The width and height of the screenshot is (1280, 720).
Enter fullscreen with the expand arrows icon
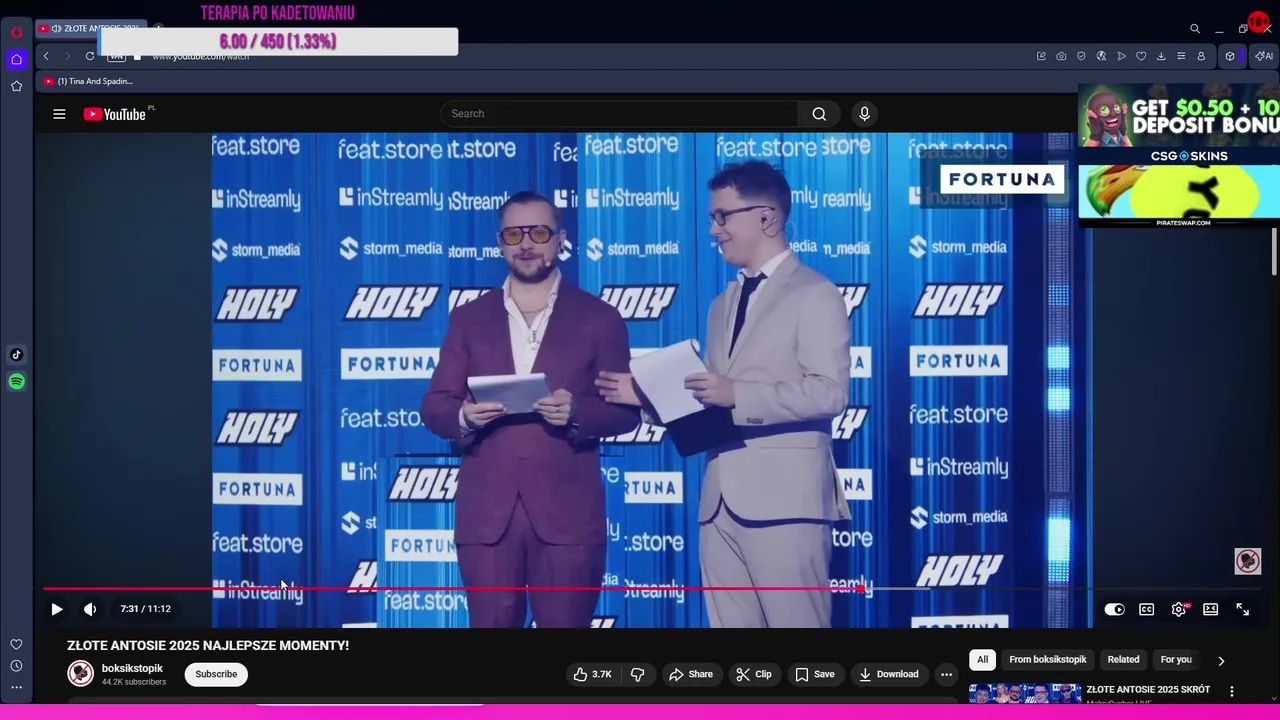tap(1243, 609)
